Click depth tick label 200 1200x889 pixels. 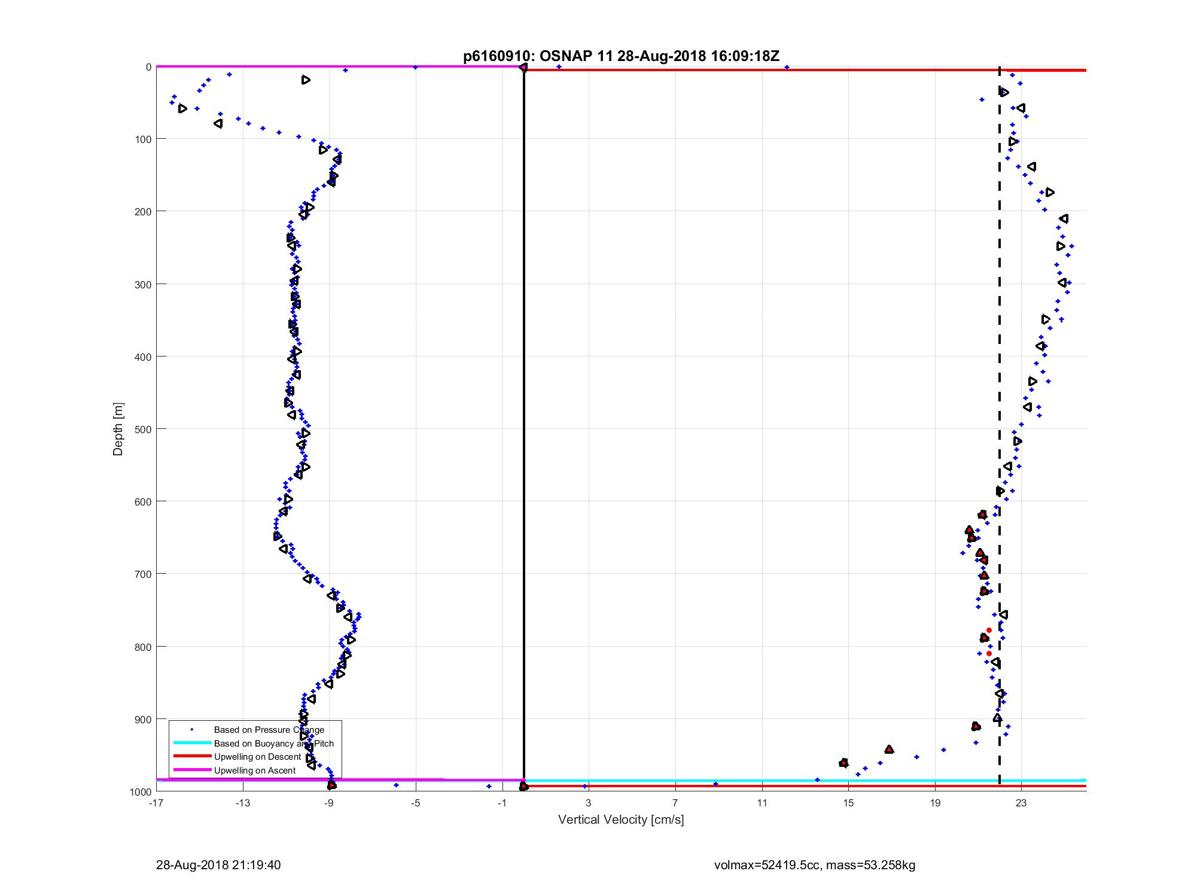(142, 212)
